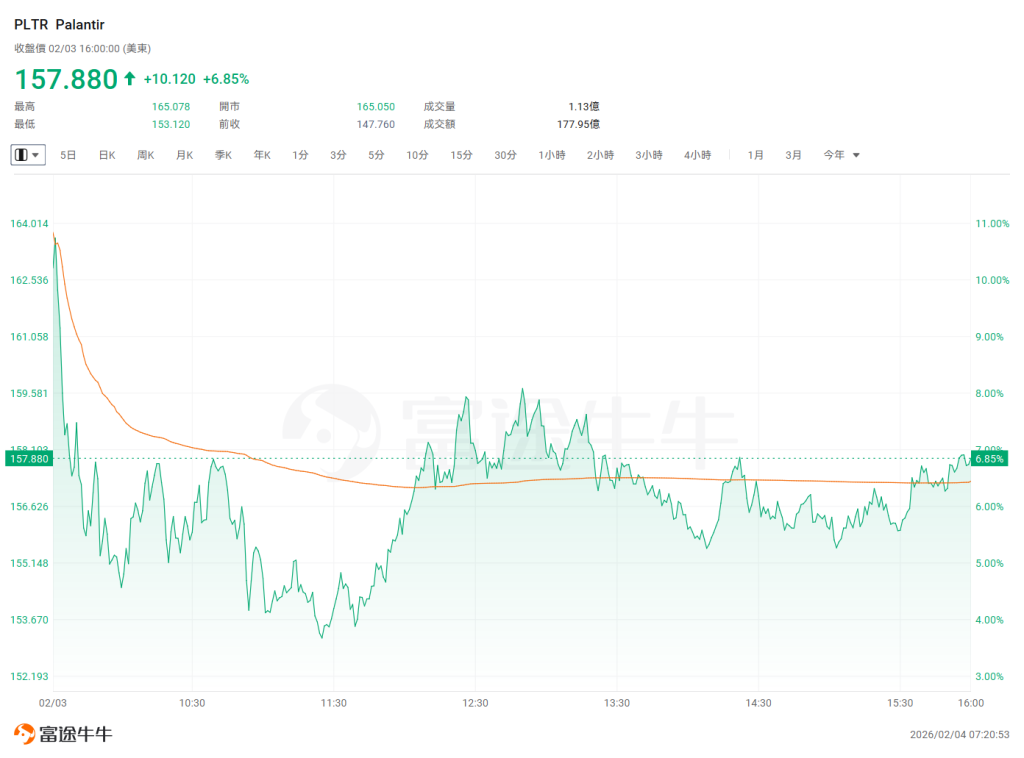
Task: Expand the 今年 range dropdown
Action: point(841,155)
